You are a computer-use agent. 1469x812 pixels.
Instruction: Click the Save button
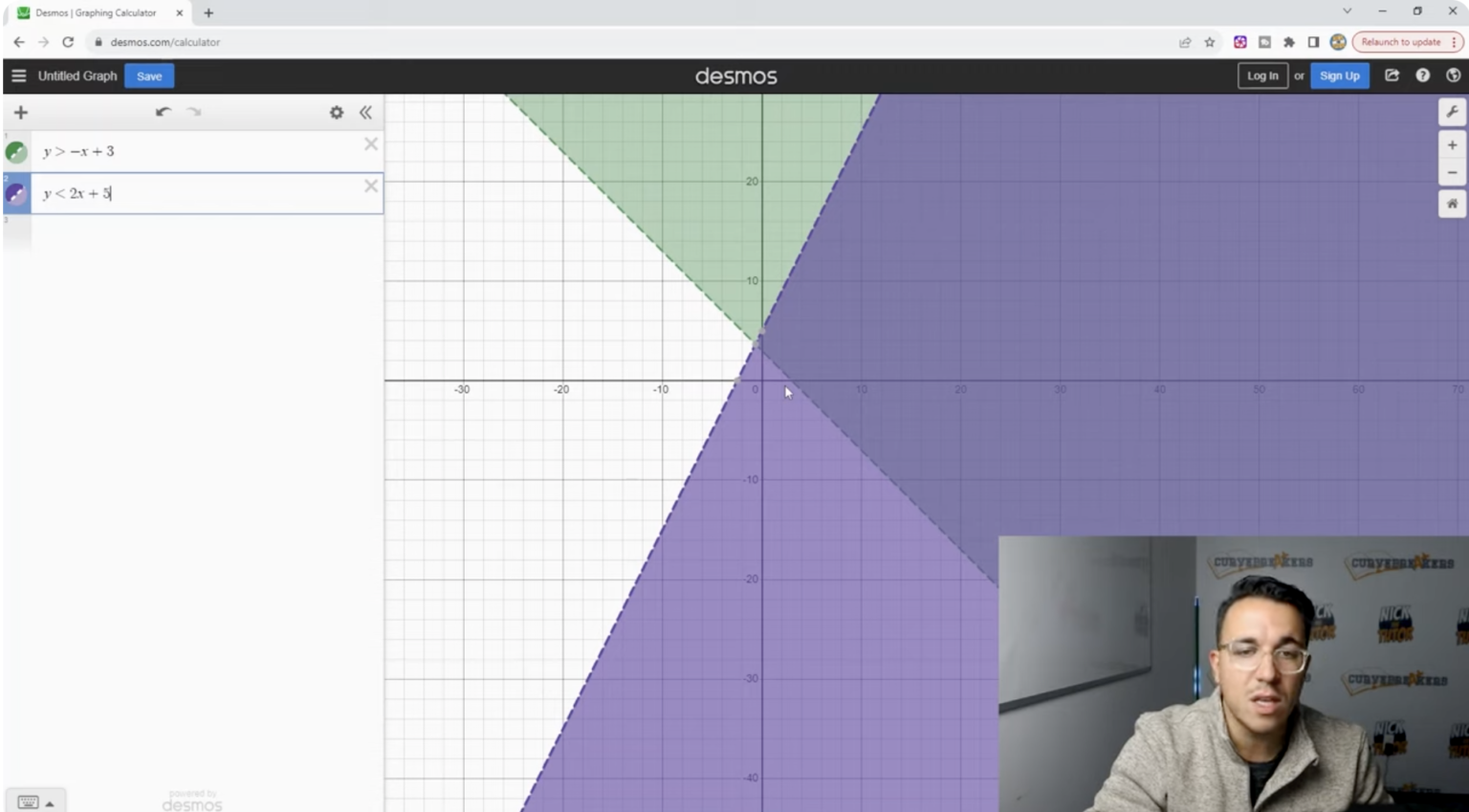tap(149, 76)
